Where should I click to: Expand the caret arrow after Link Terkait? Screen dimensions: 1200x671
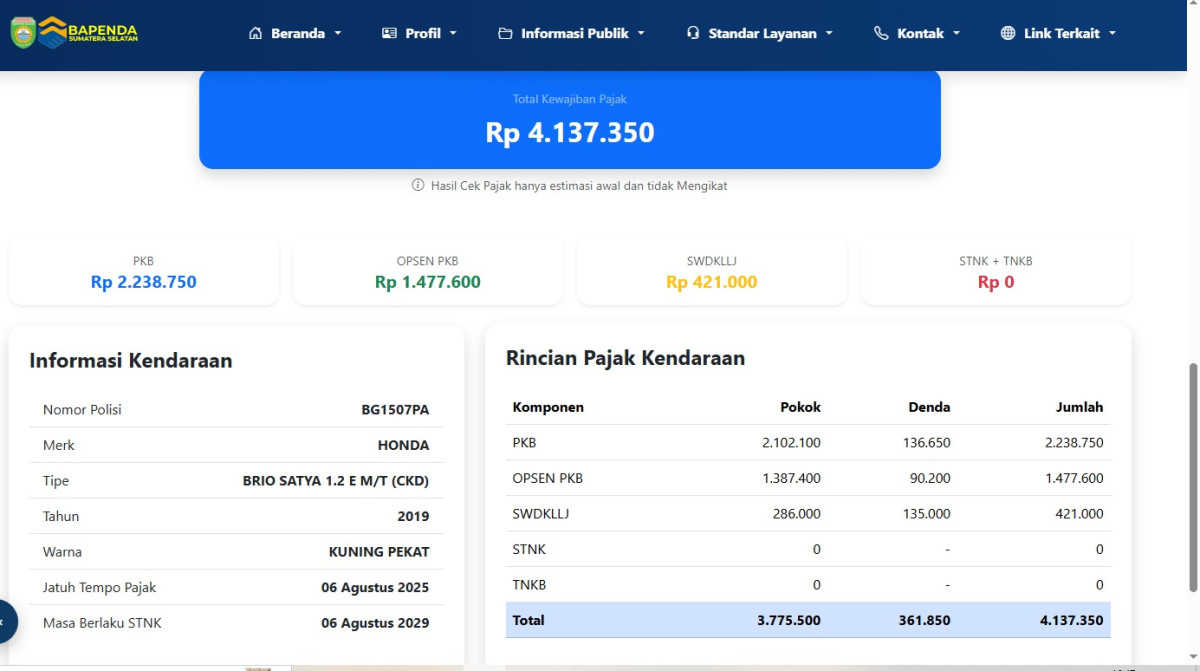tap(1112, 33)
